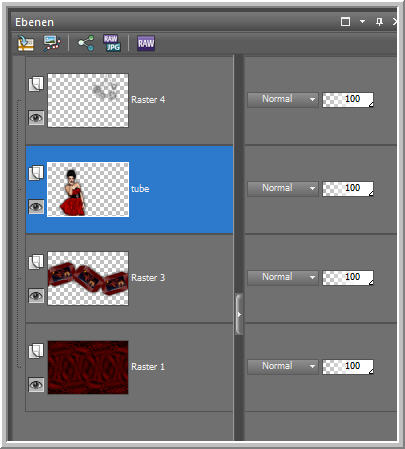This screenshot has width=405, height=449.
Task: Open the share icon in toolbar
Action: (x=86, y=43)
